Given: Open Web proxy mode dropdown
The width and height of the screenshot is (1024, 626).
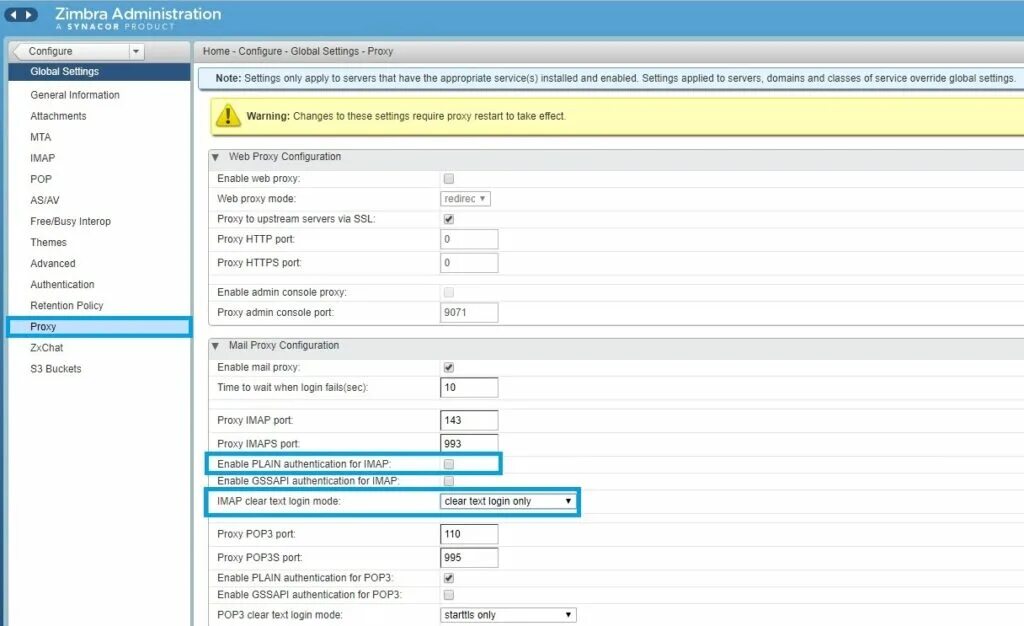Looking at the screenshot, I should click(x=466, y=198).
